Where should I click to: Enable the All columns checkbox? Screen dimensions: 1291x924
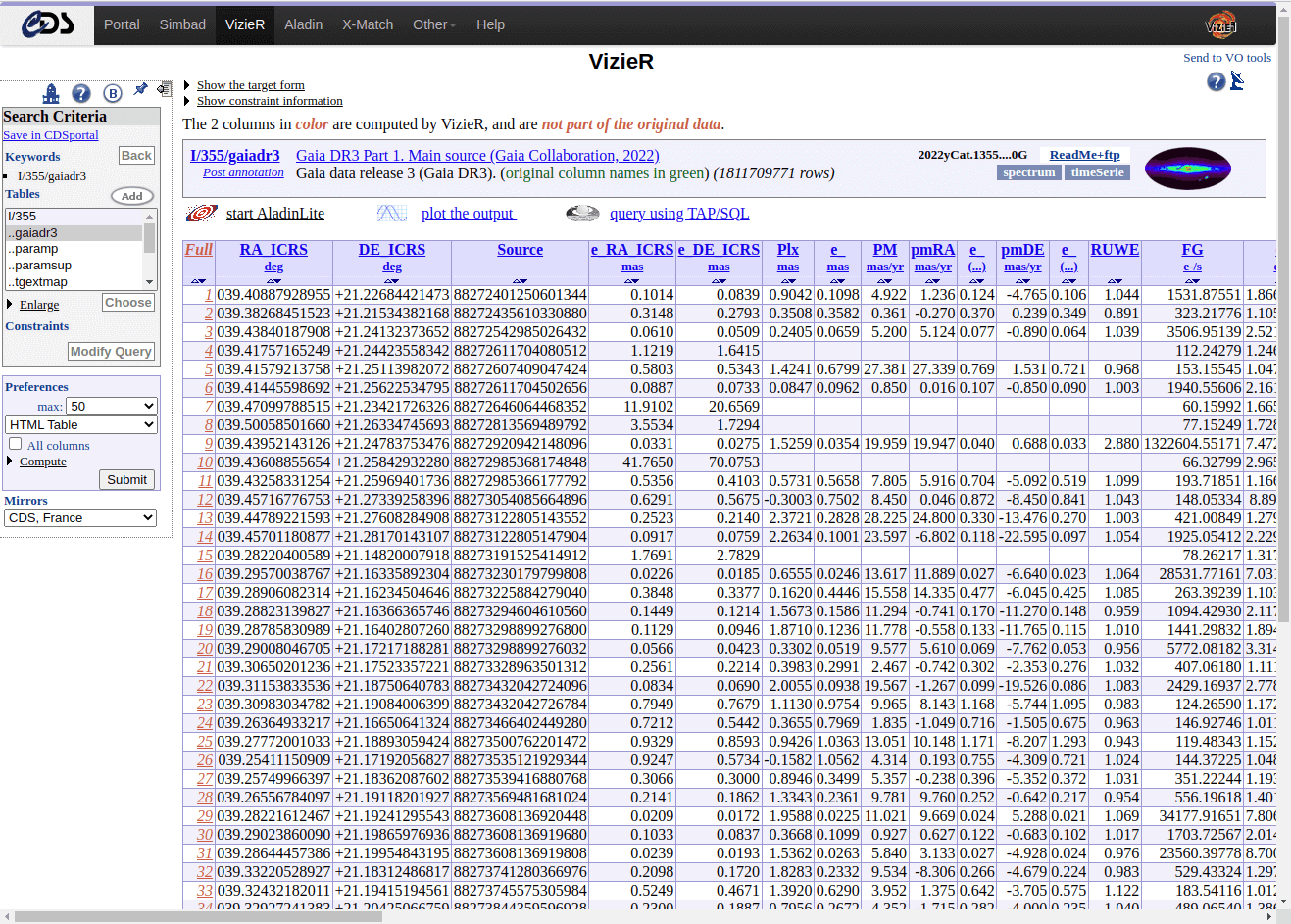pyautogui.click(x=15, y=444)
